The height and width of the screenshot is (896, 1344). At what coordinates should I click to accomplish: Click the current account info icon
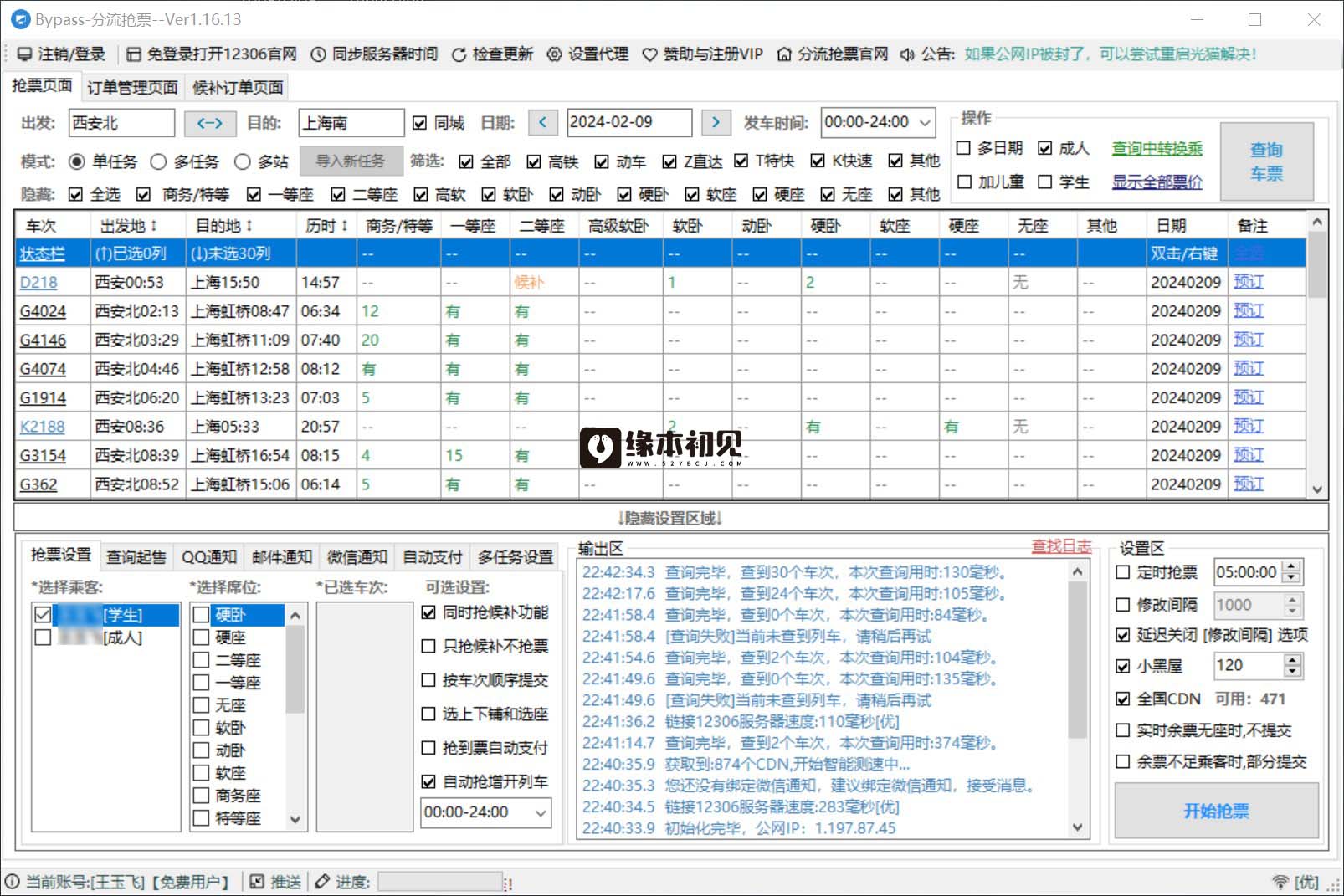pos(13,882)
